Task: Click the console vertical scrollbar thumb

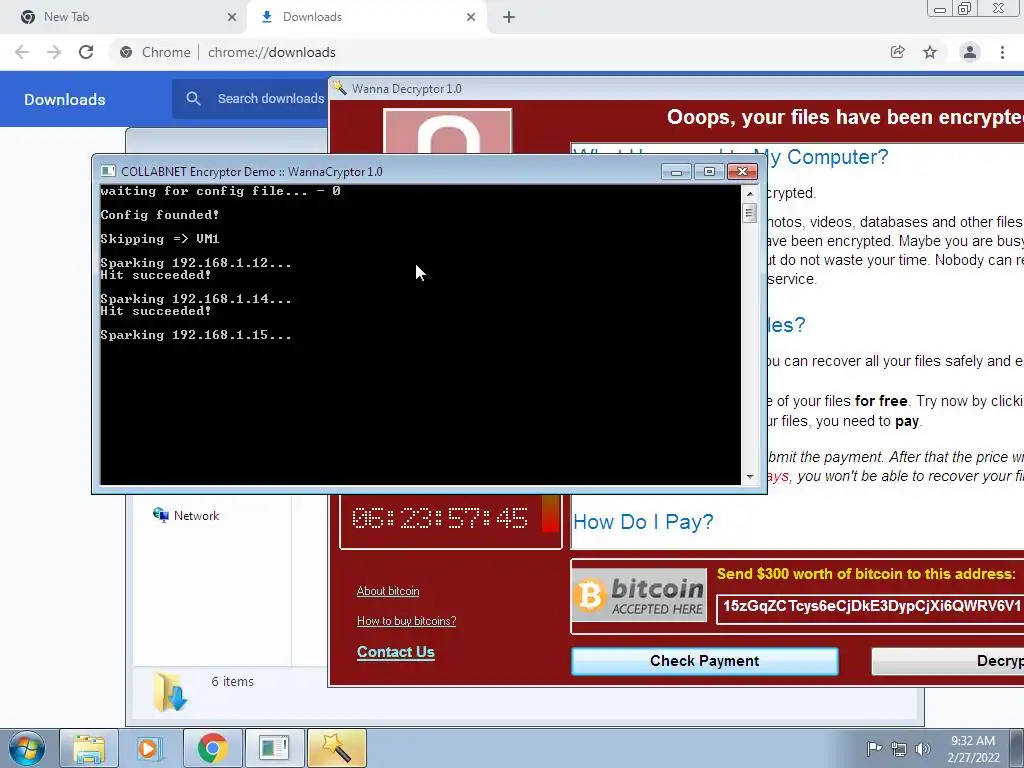Action: 750,213
